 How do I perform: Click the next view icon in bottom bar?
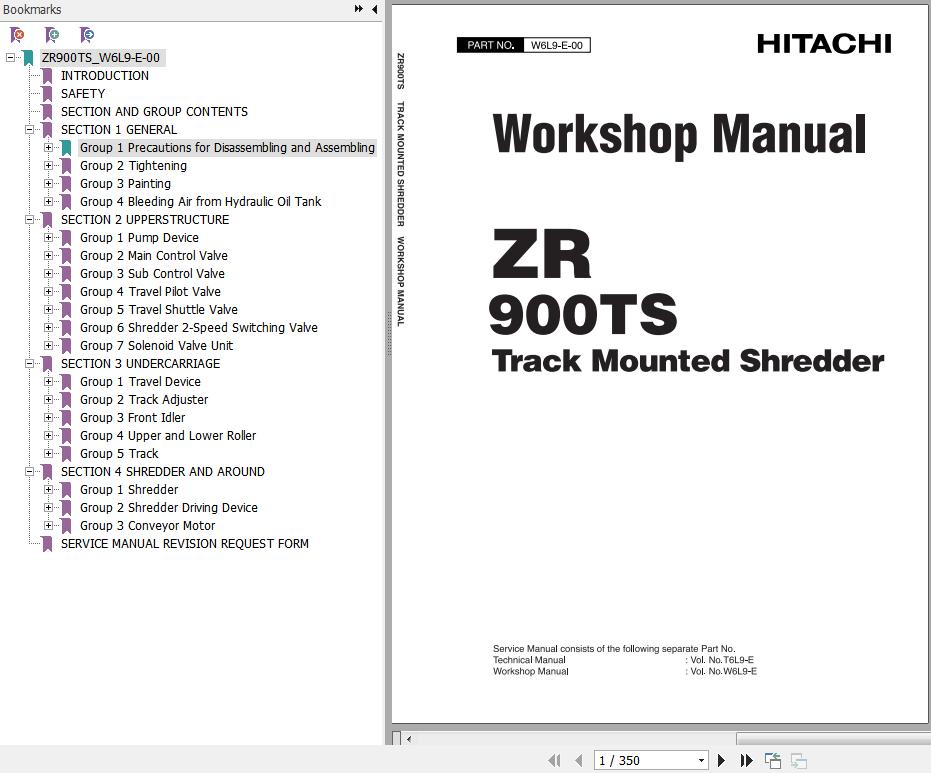(x=799, y=761)
